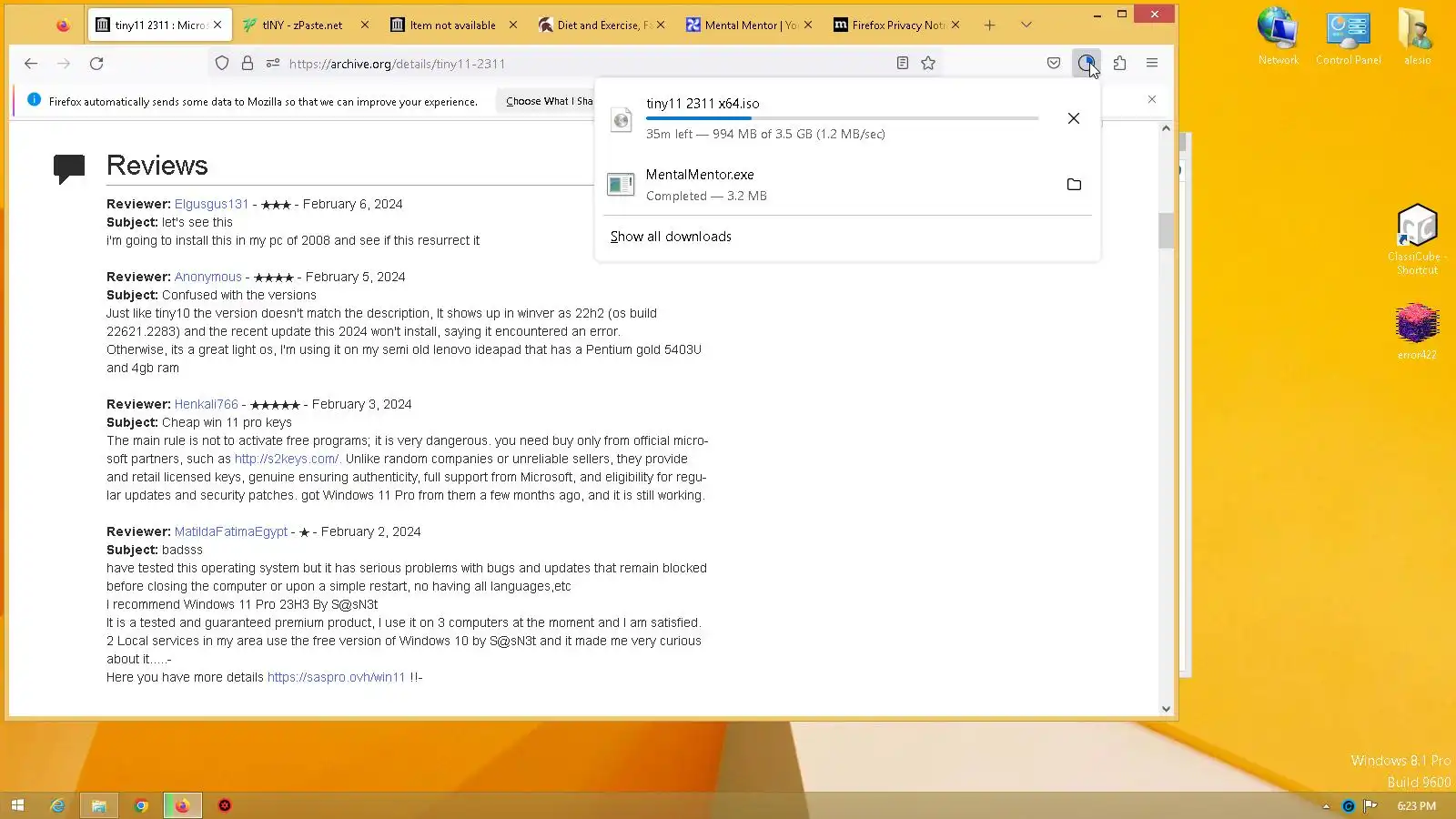Open reviewer Elgusgus131's profile link

tap(211, 205)
